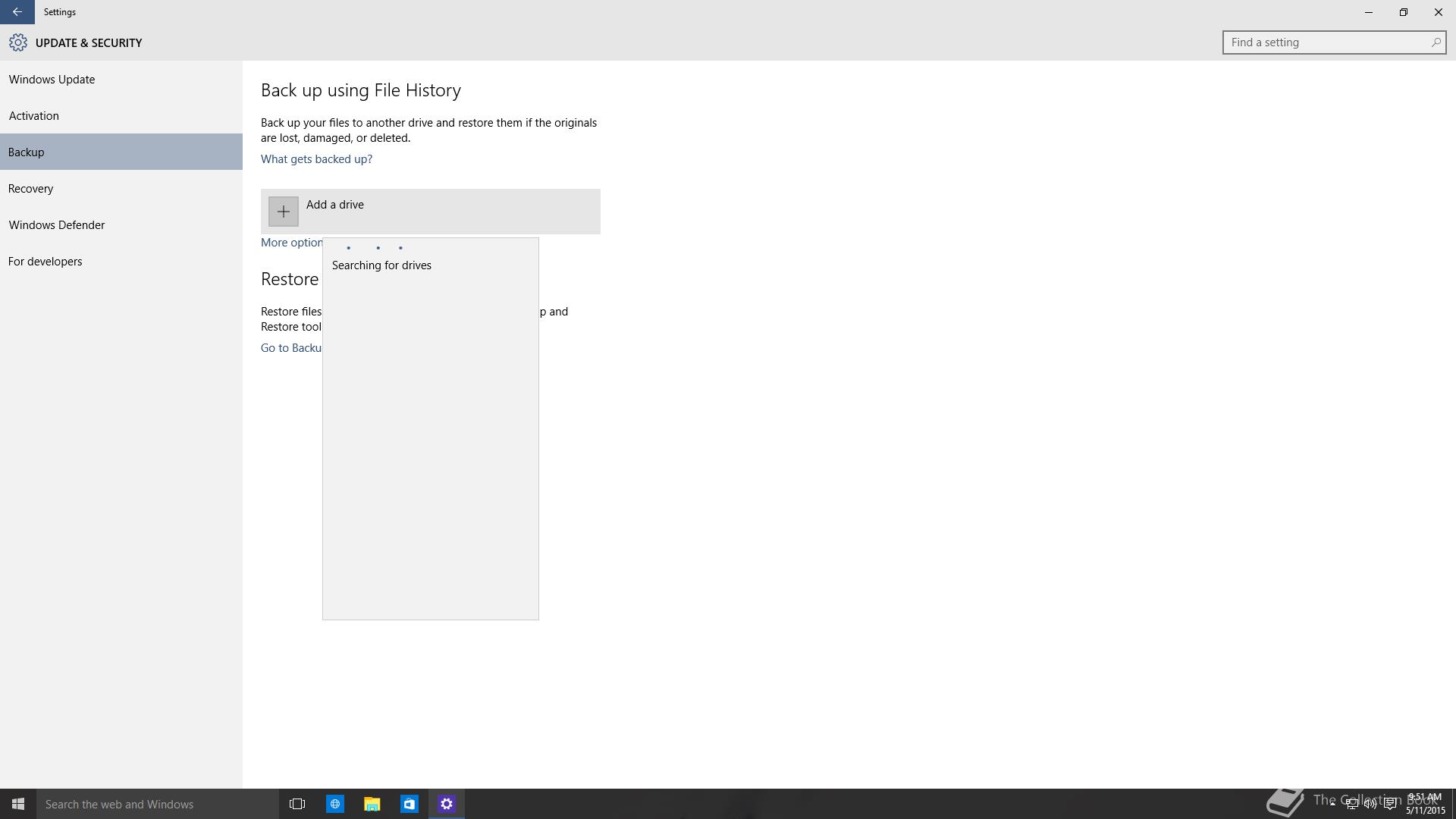Launch the browser globe icon on taskbar

[334, 804]
